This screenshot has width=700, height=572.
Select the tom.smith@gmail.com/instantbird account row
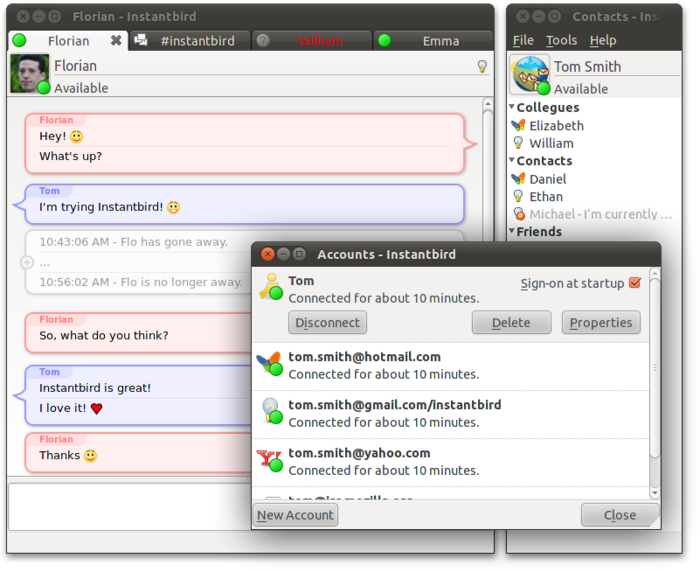tap(451, 414)
